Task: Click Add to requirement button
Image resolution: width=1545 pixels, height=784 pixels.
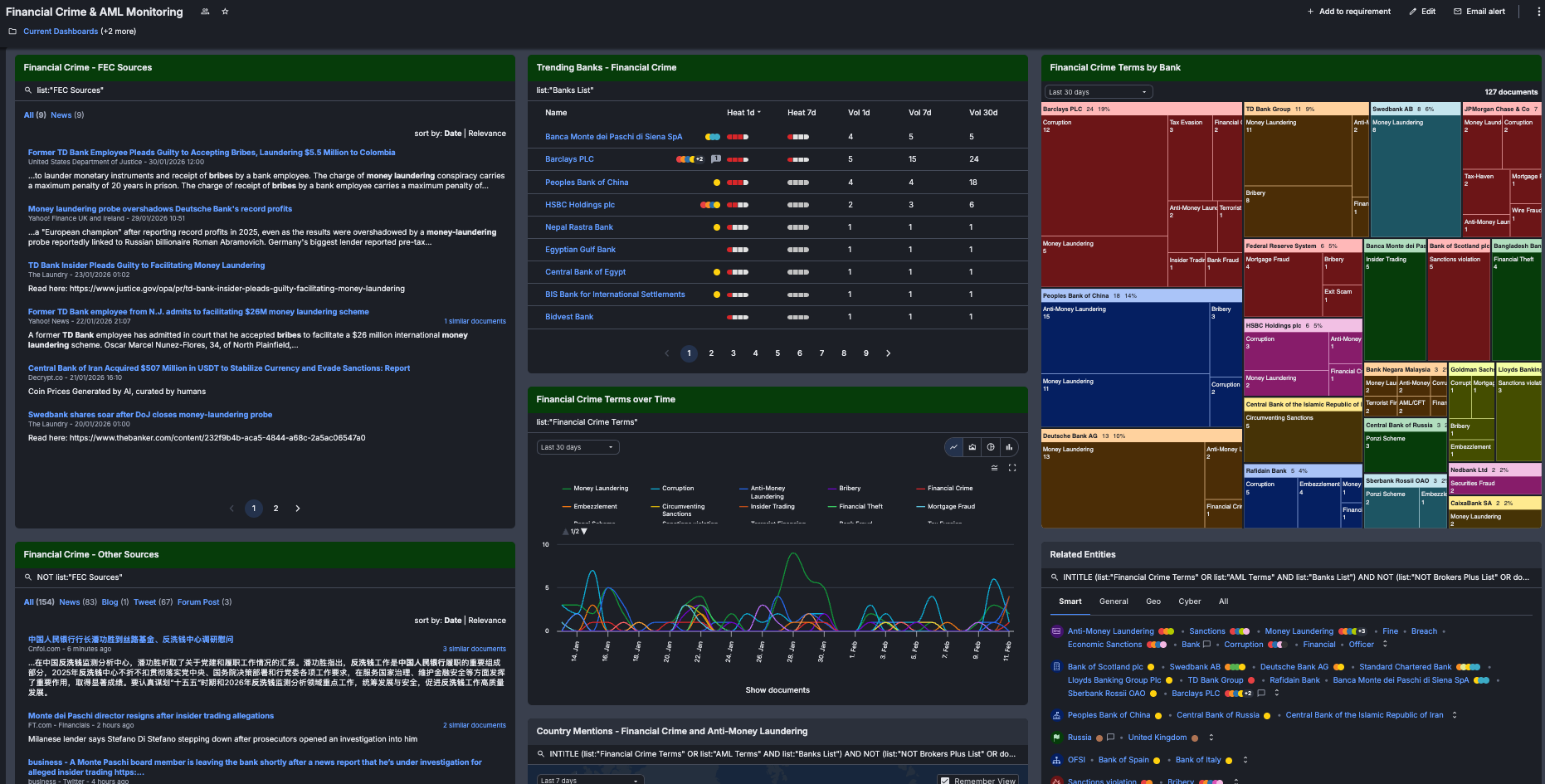Action: [1349, 12]
